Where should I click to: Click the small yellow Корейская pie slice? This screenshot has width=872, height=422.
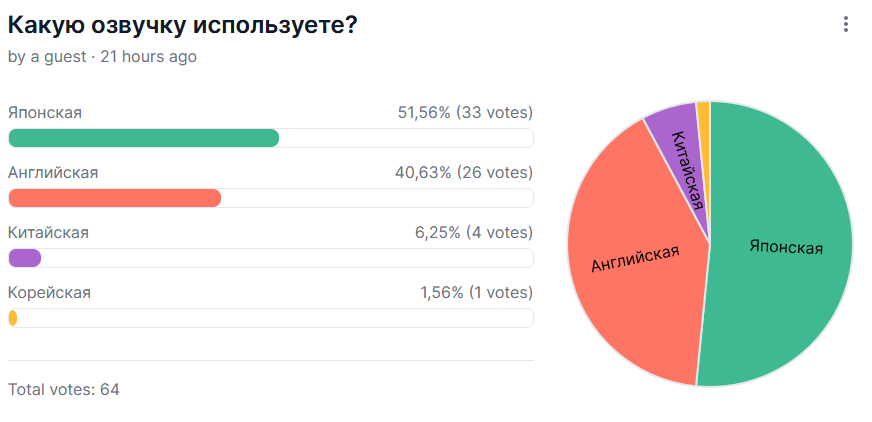[704, 112]
